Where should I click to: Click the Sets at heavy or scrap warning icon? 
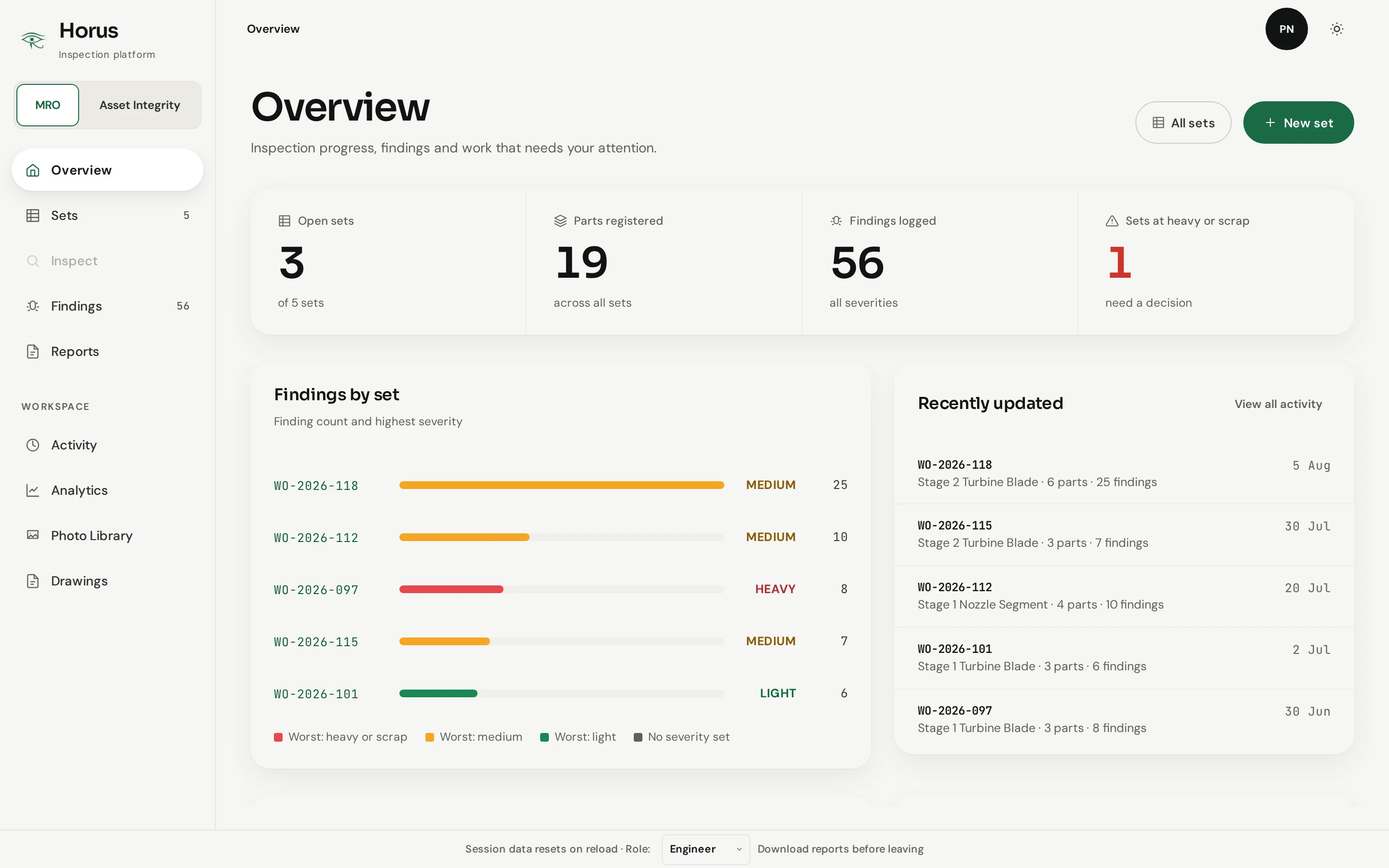[x=1112, y=221]
